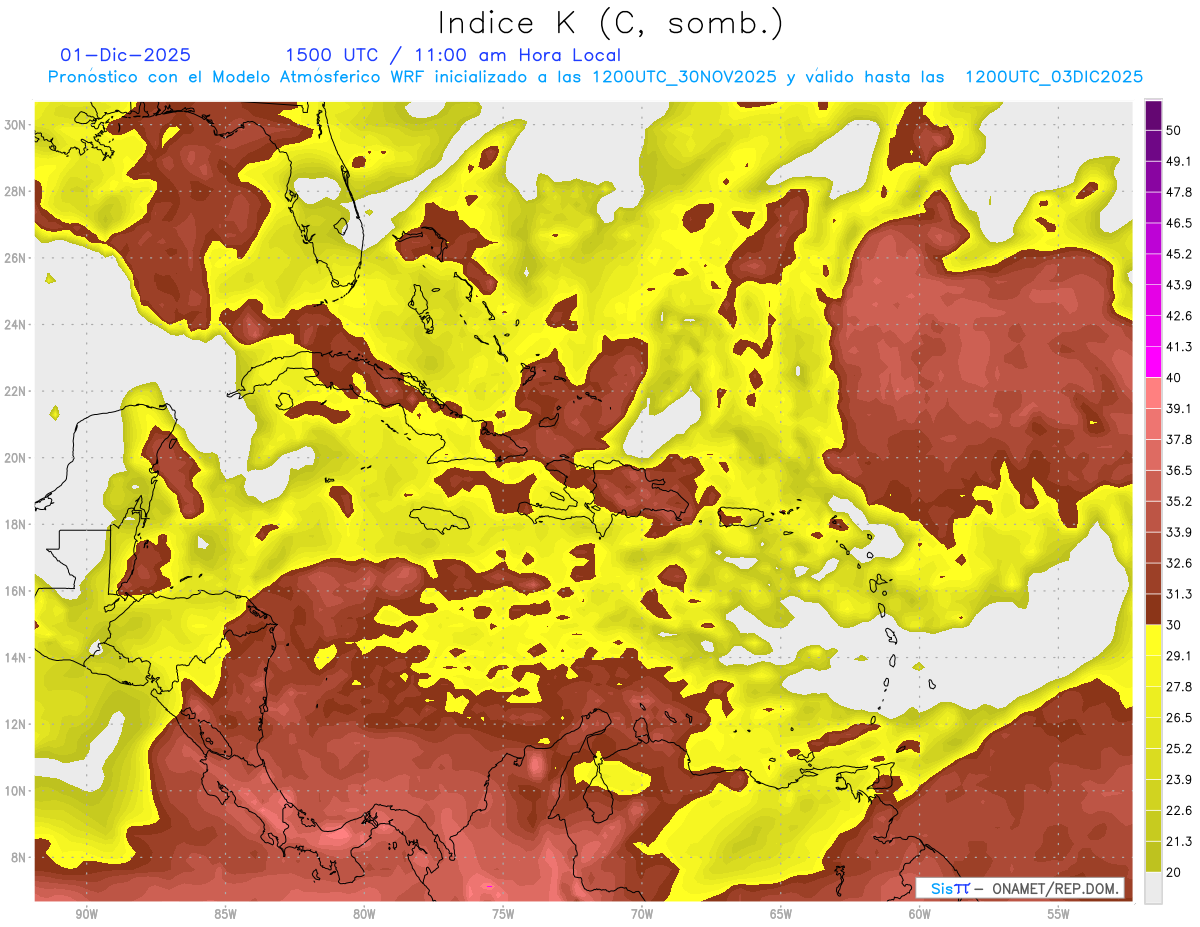Click the gray swatch below the 20 label
Image resolution: width=1200 pixels, height=927 pixels.
1153,887
